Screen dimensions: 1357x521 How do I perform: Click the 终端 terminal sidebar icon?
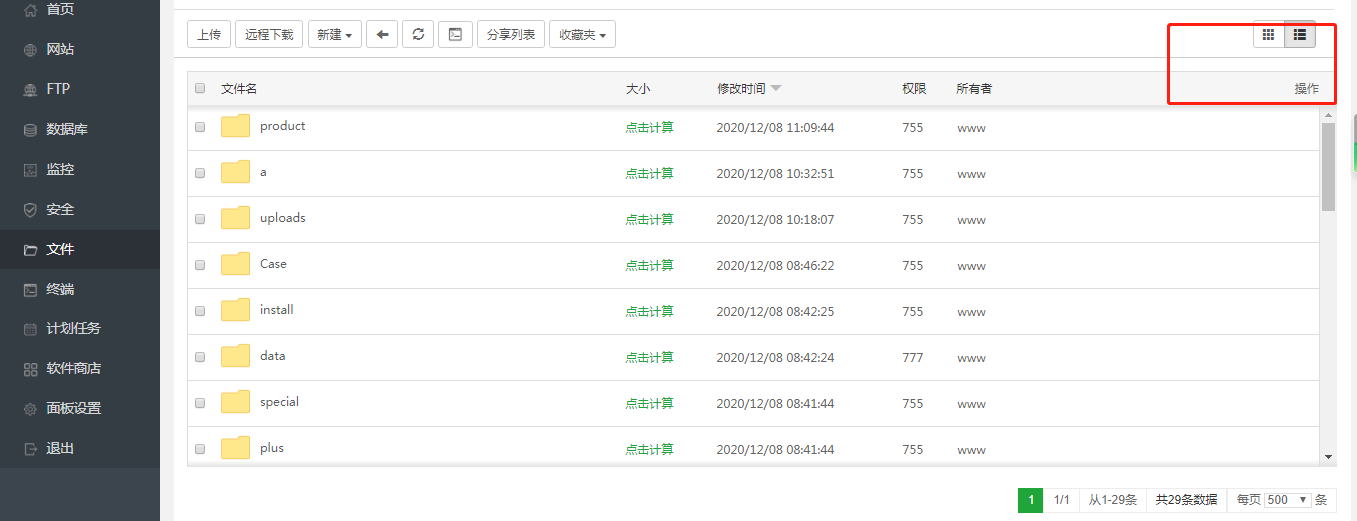(30, 289)
